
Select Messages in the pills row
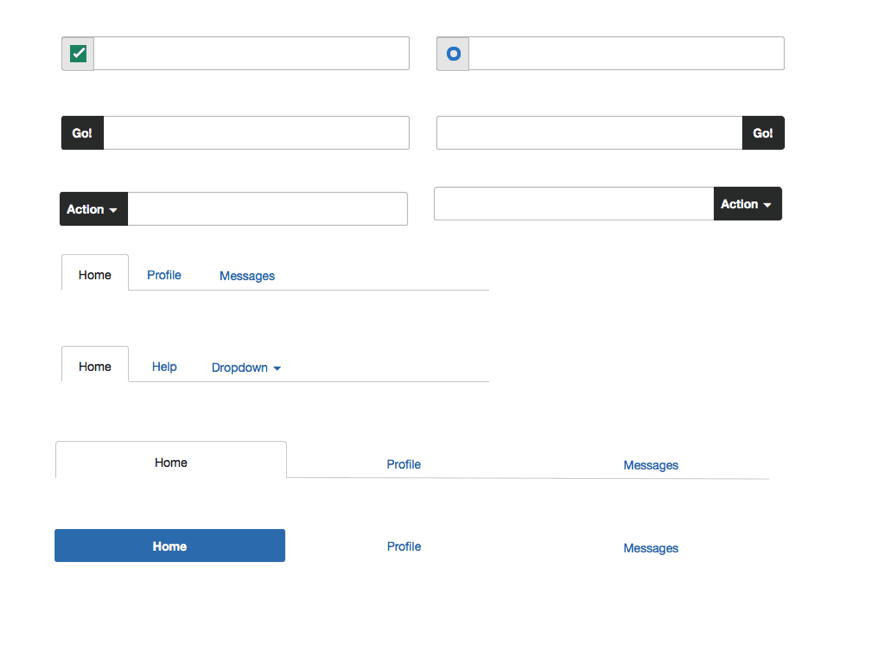click(651, 548)
